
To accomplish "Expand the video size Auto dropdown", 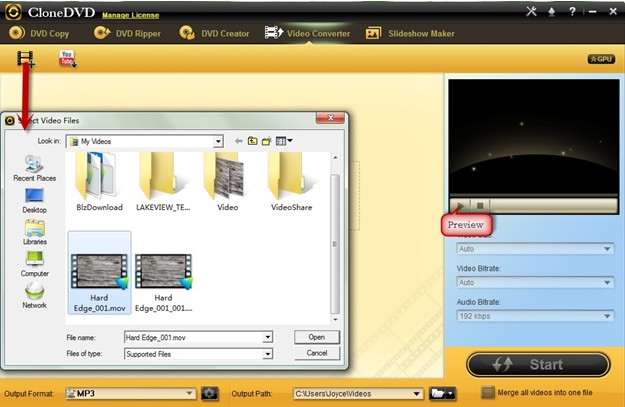I will [535, 249].
